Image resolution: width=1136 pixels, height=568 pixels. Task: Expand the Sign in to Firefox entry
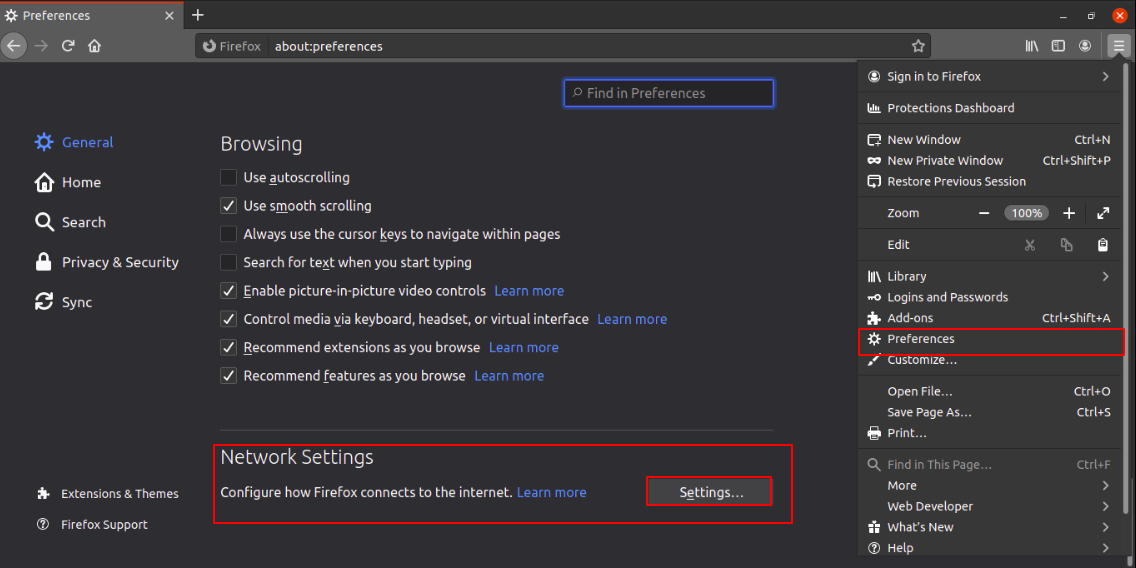pyautogui.click(x=1105, y=77)
